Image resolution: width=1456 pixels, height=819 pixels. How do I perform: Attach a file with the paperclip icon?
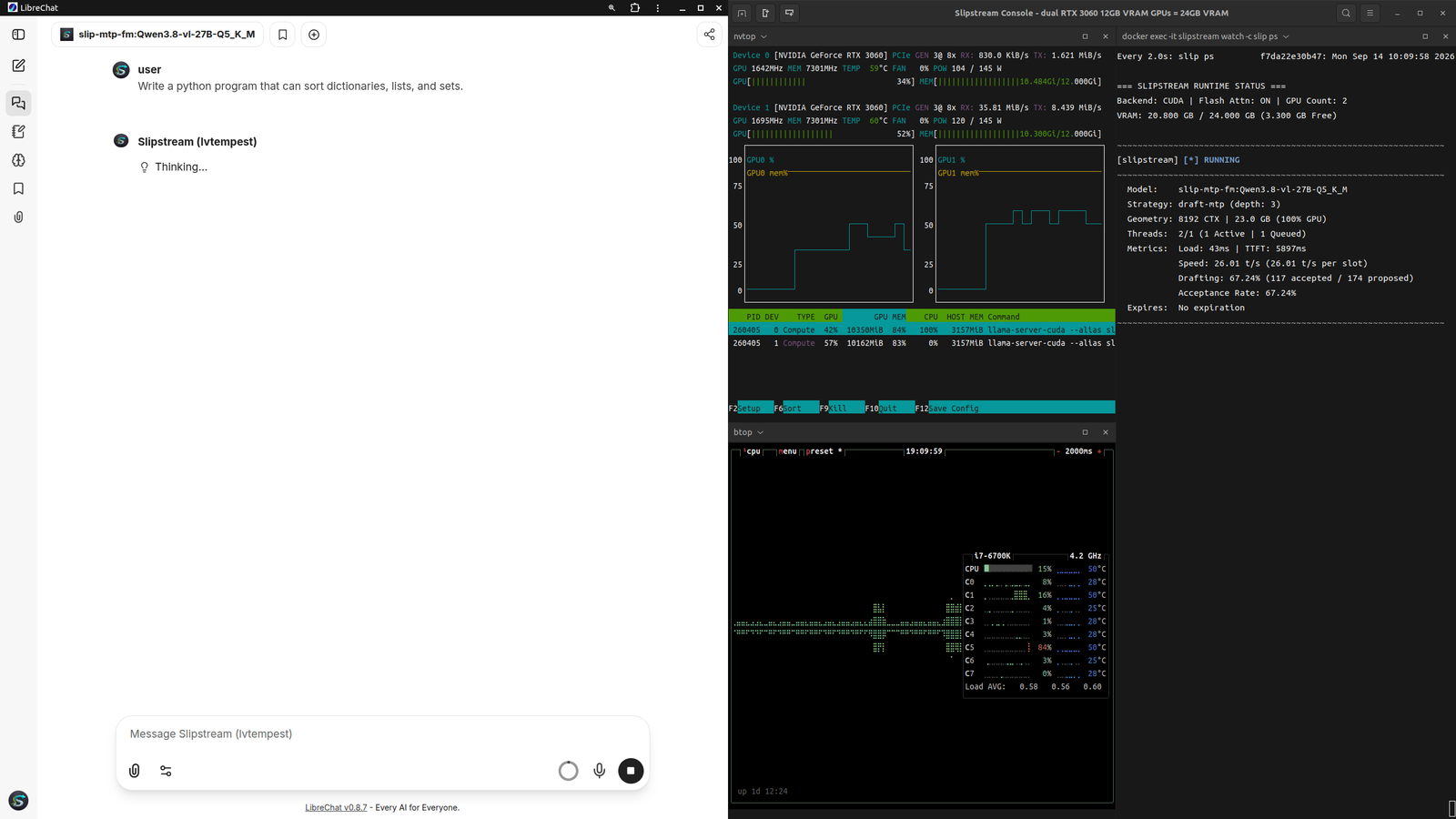click(x=135, y=771)
